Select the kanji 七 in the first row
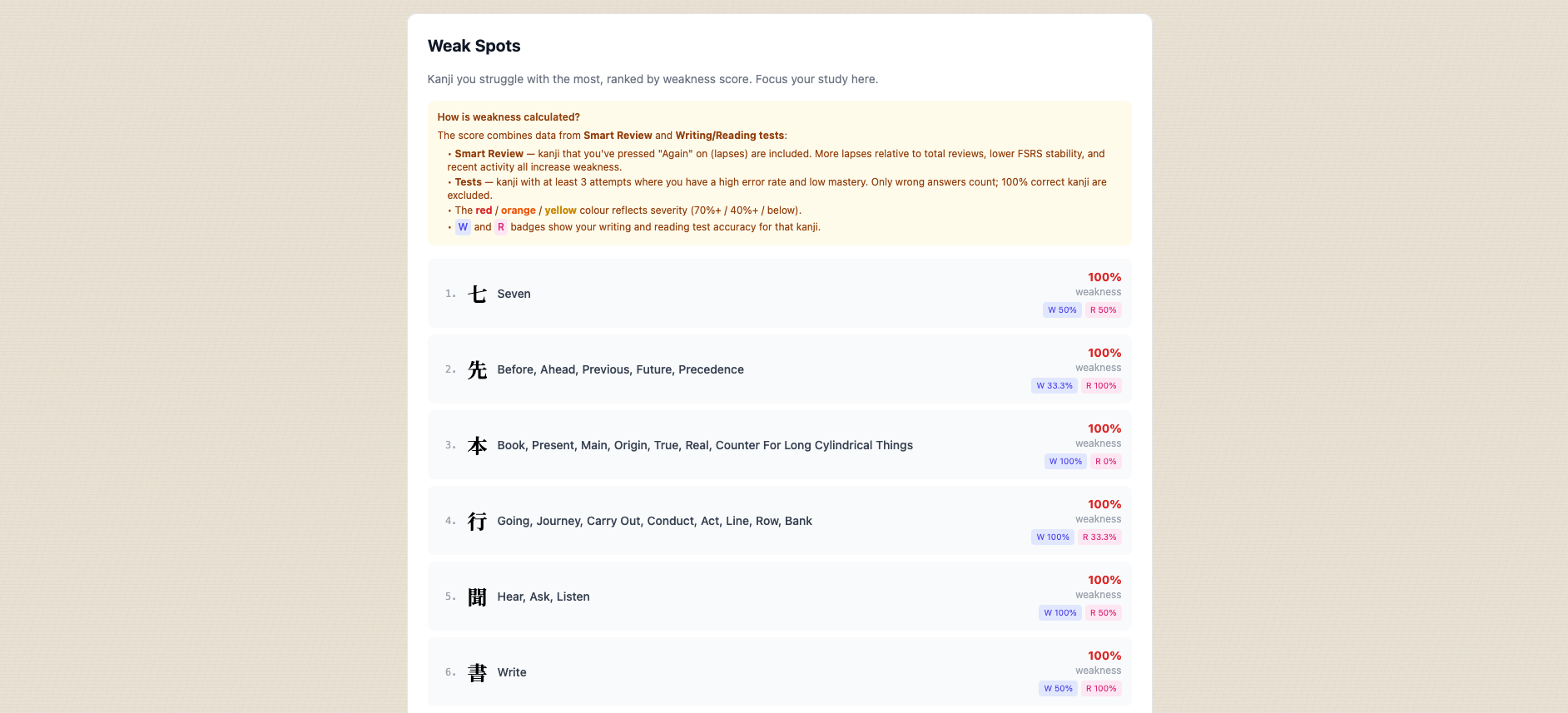 pyautogui.click(x=477, y=293)
